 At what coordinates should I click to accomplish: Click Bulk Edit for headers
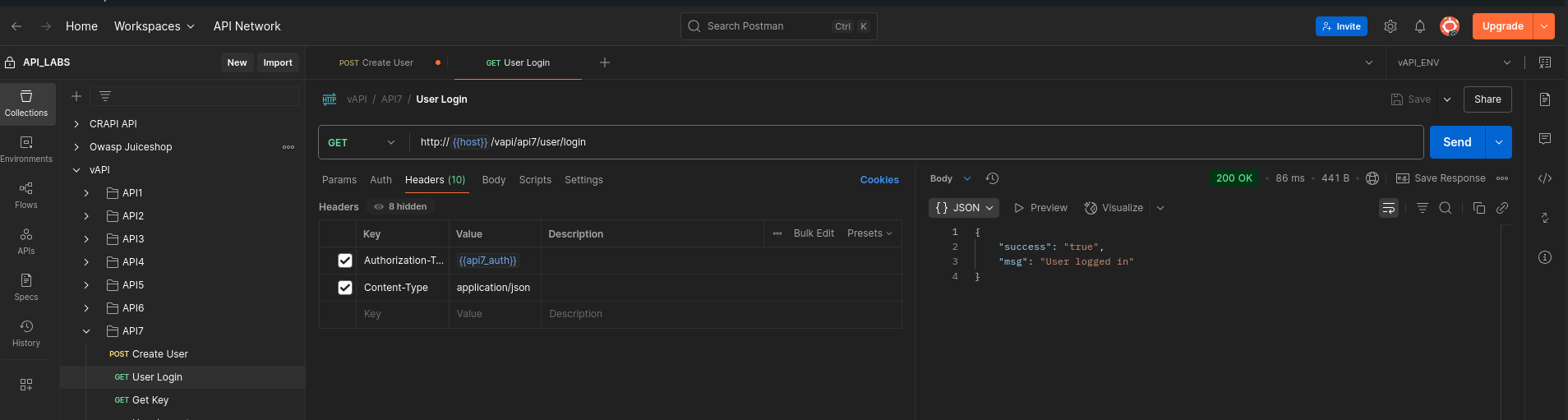pos(814,233)
